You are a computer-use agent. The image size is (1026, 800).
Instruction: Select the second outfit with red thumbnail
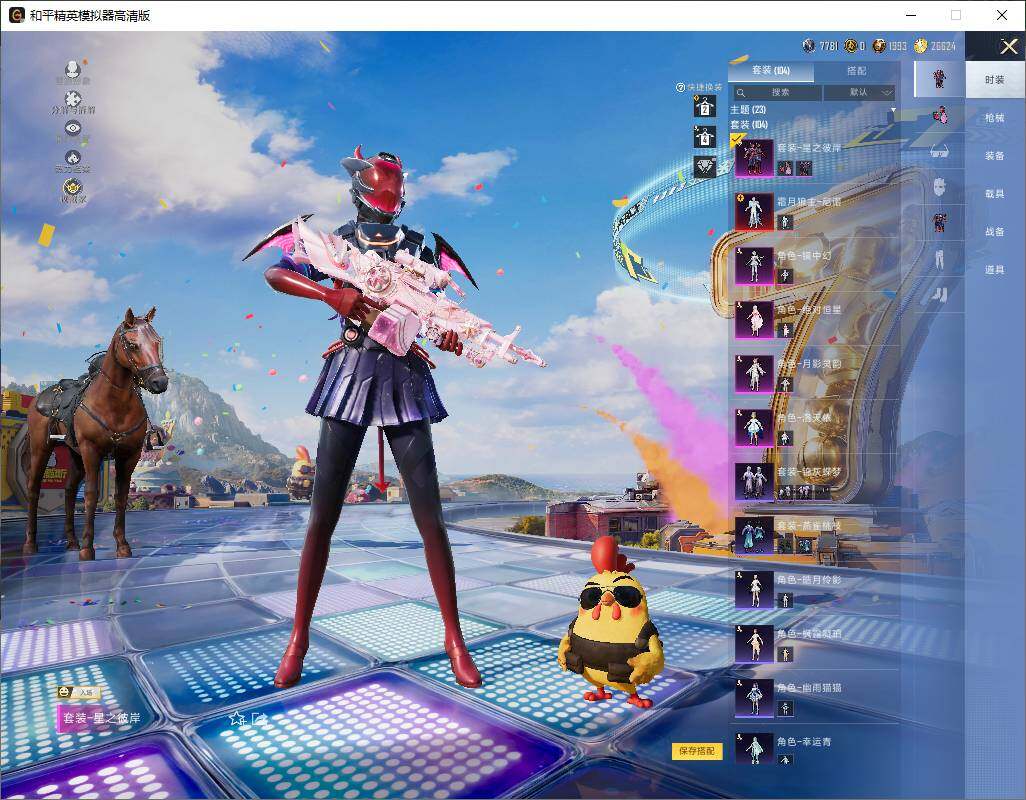(x=754, y=212)
